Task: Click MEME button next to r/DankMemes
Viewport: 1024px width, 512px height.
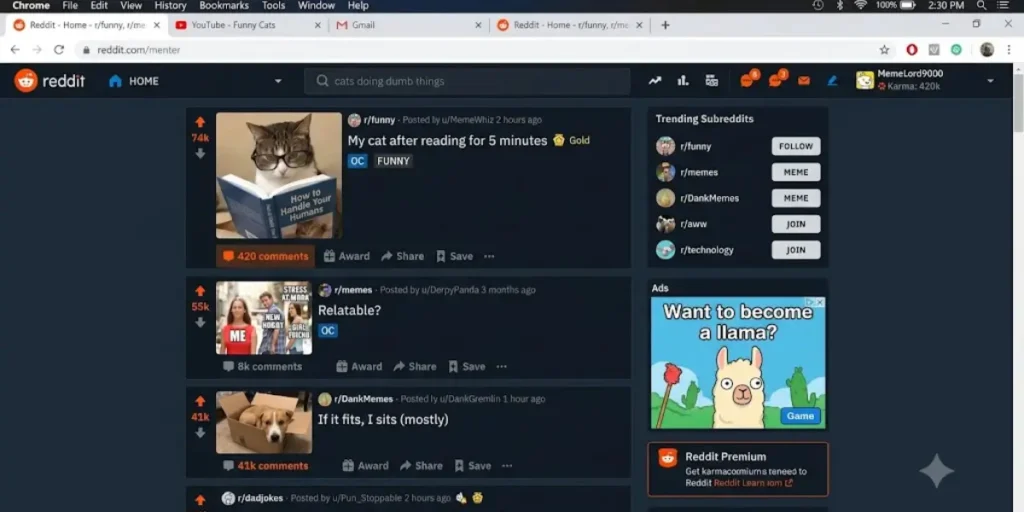Action: pyautogui.click(x=795, y=198)
